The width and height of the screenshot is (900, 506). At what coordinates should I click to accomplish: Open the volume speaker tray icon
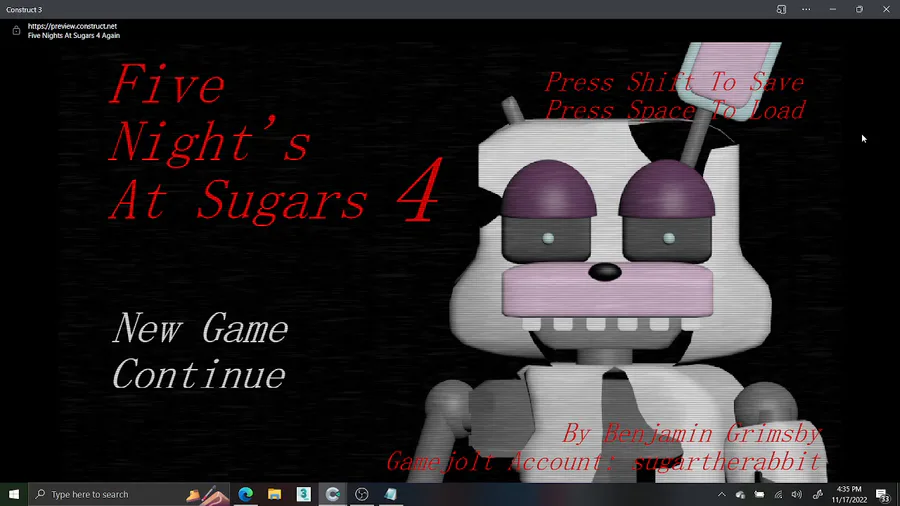[x=797, y=495]
